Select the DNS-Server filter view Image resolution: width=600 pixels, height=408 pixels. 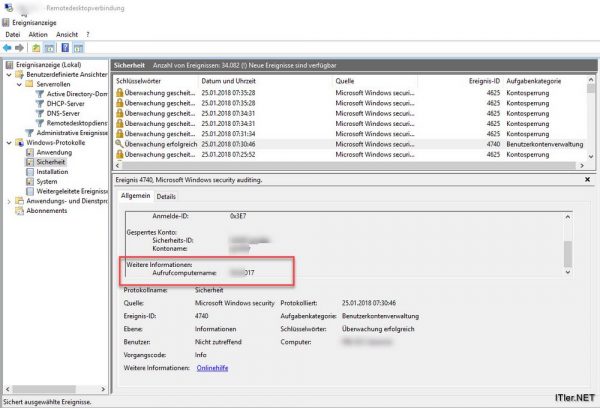[x=64, y=113]
